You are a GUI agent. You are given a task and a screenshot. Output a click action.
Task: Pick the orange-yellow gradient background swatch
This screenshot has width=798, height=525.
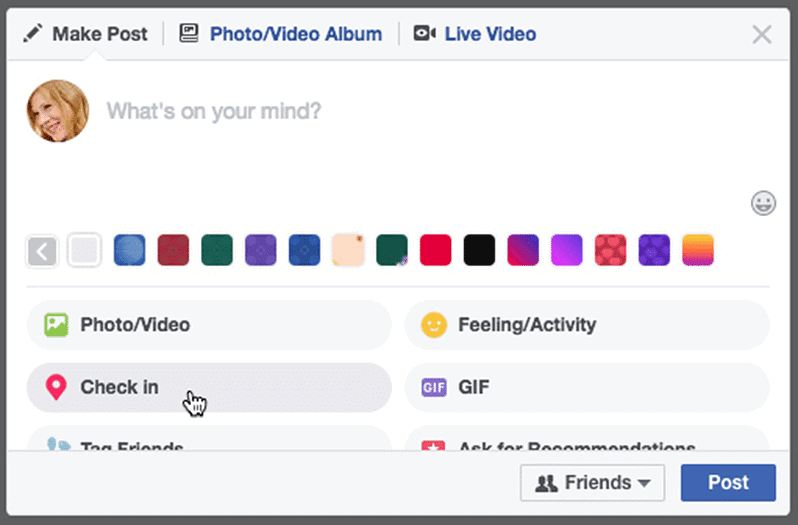click(698, 250)
